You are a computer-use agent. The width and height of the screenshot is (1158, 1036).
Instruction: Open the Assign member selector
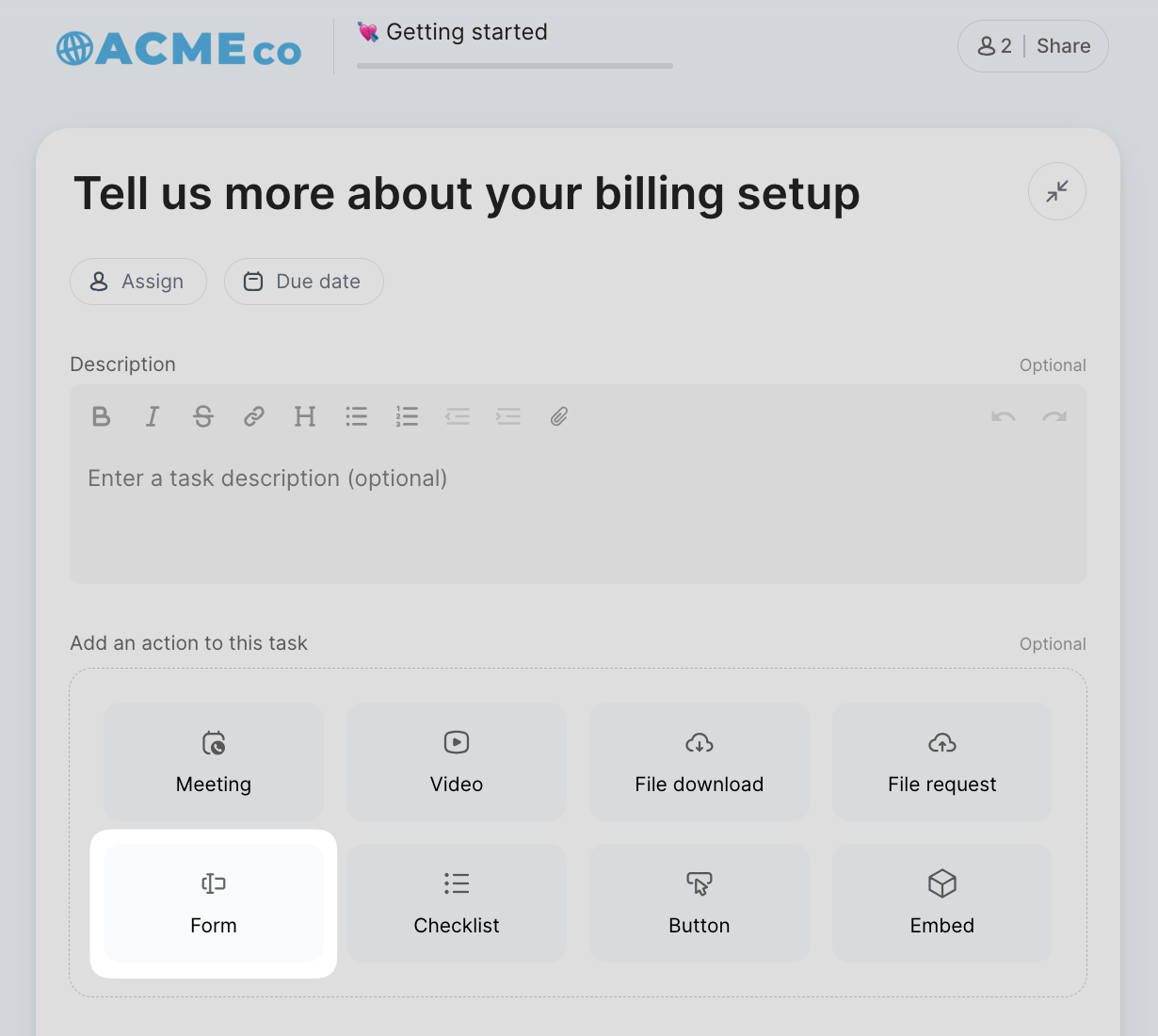point(138,282)
